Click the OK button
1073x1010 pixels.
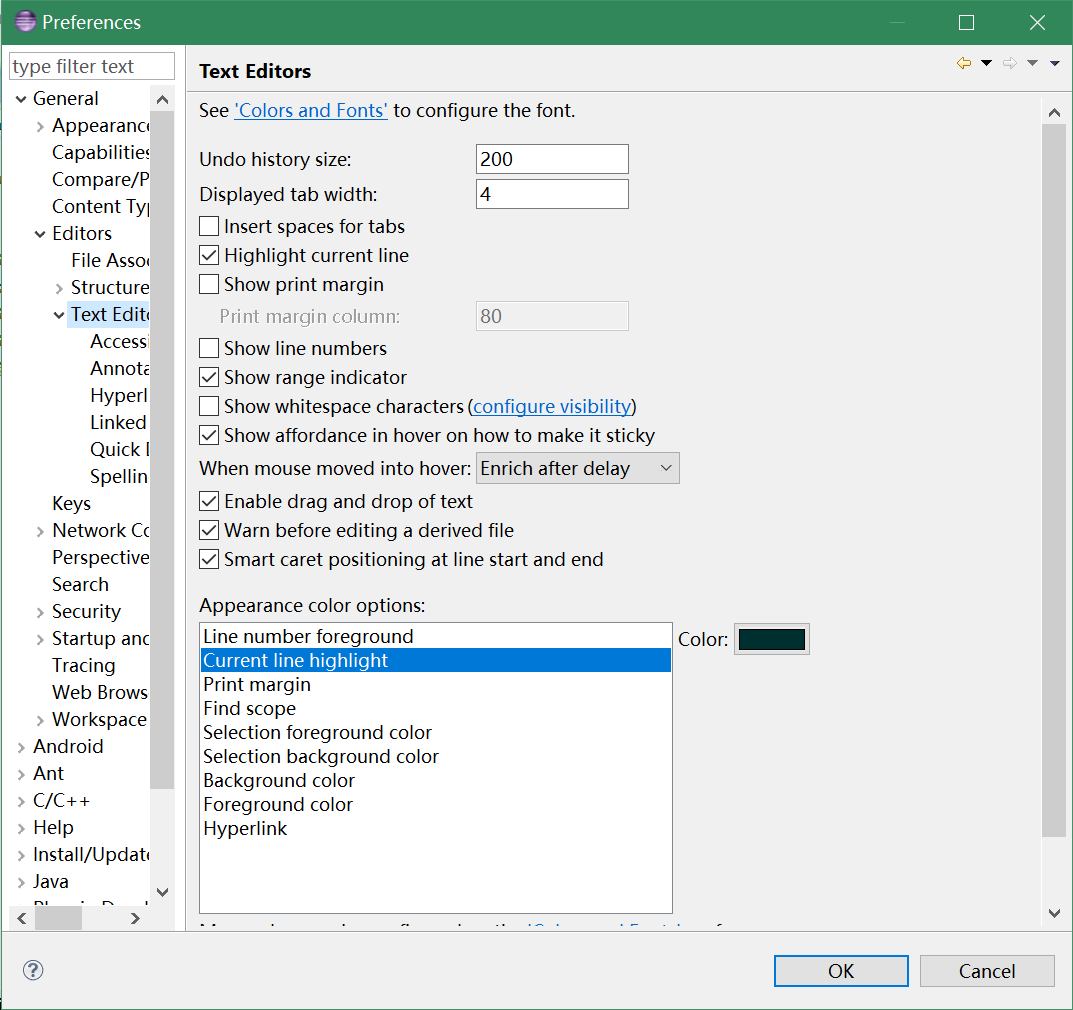coord(840,971)
